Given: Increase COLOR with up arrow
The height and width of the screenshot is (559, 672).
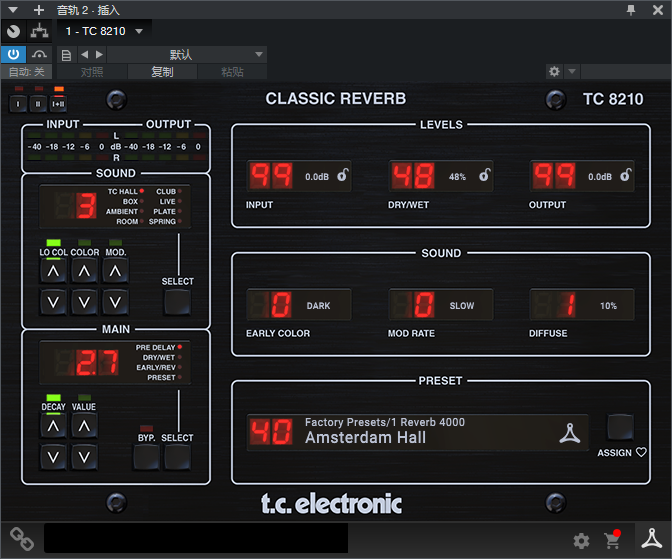Looking at the screenshot, I should coord(84,271).
